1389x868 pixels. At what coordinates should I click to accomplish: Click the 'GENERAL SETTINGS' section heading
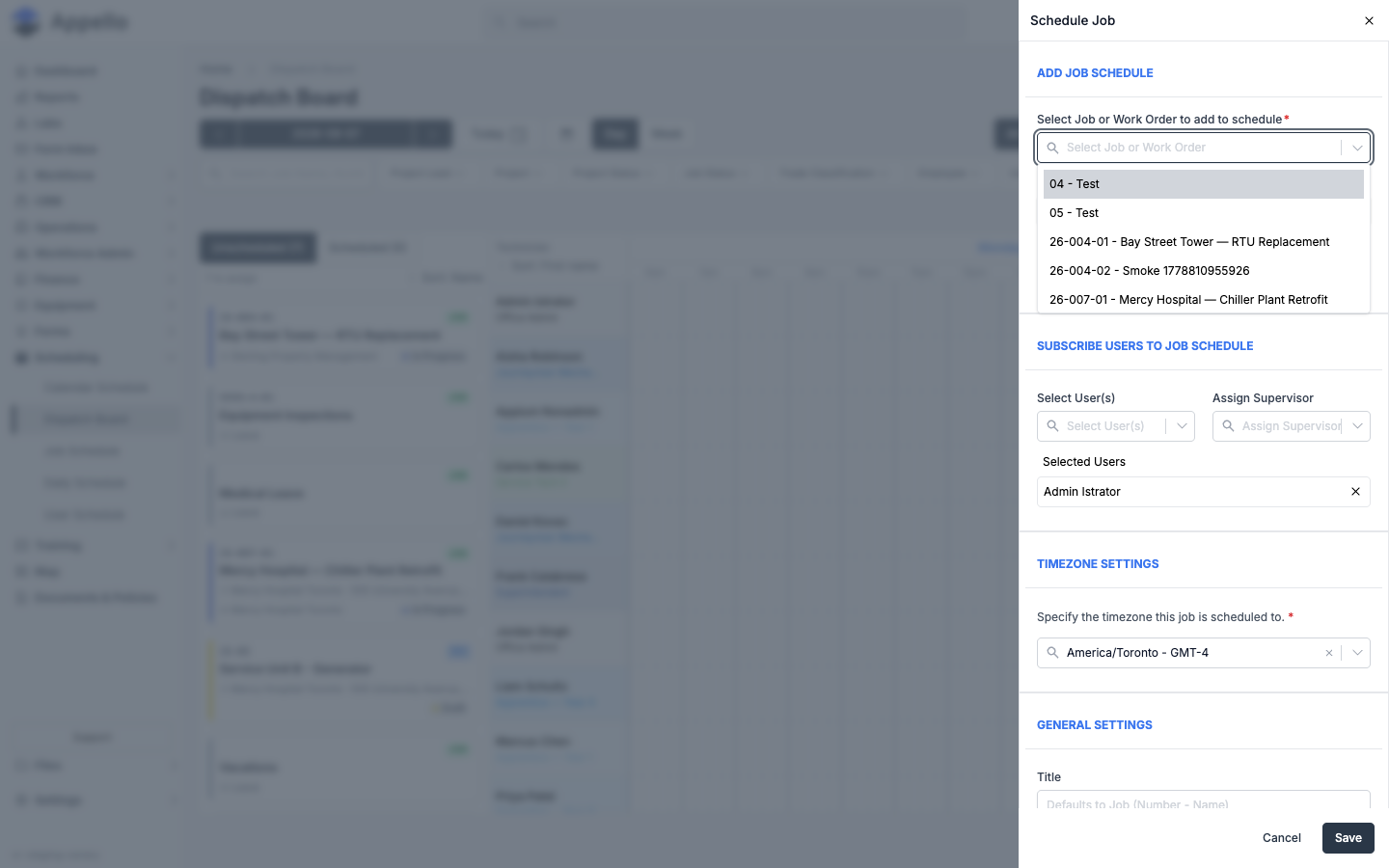coord(1095,725)
